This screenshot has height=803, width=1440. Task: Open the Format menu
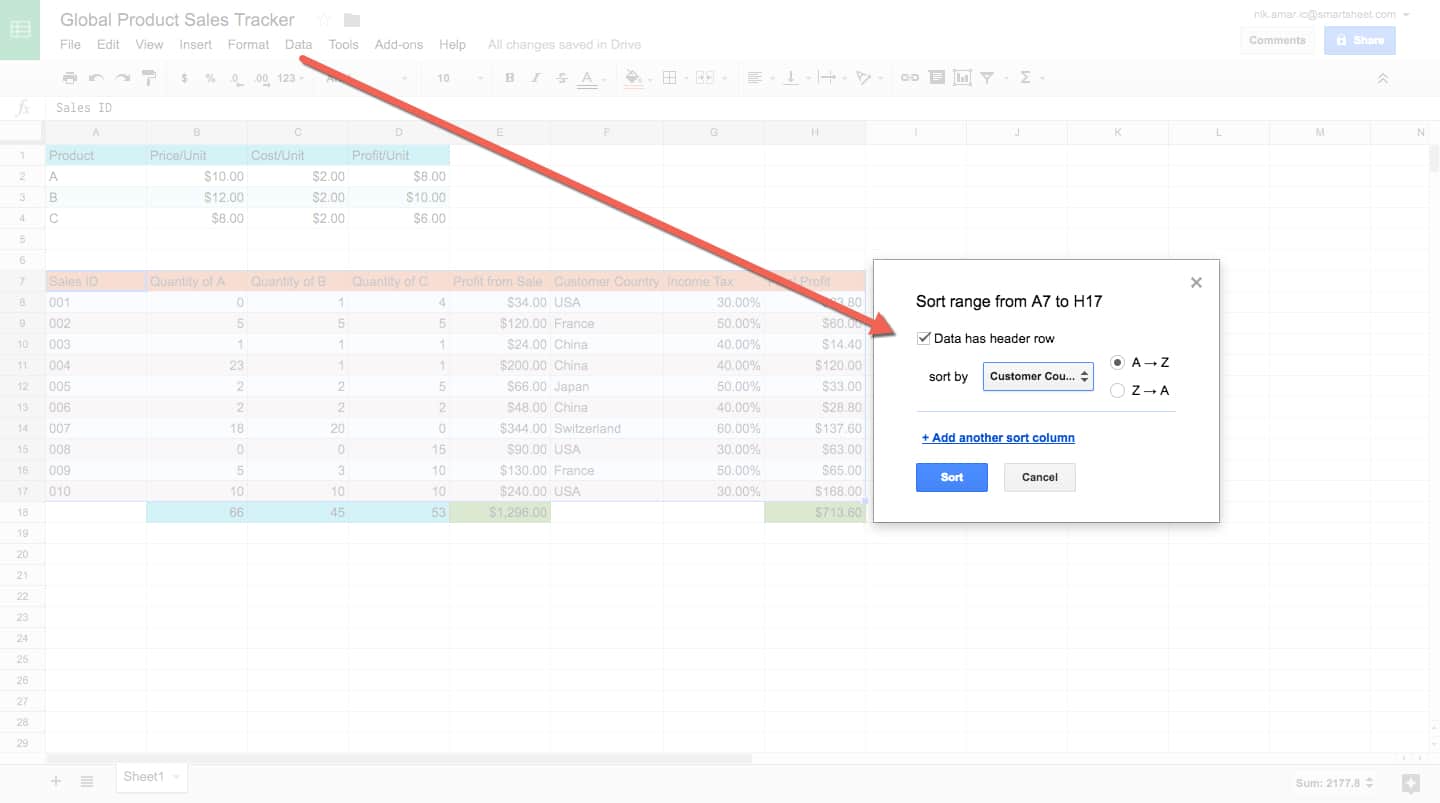[x=248, y=44]
